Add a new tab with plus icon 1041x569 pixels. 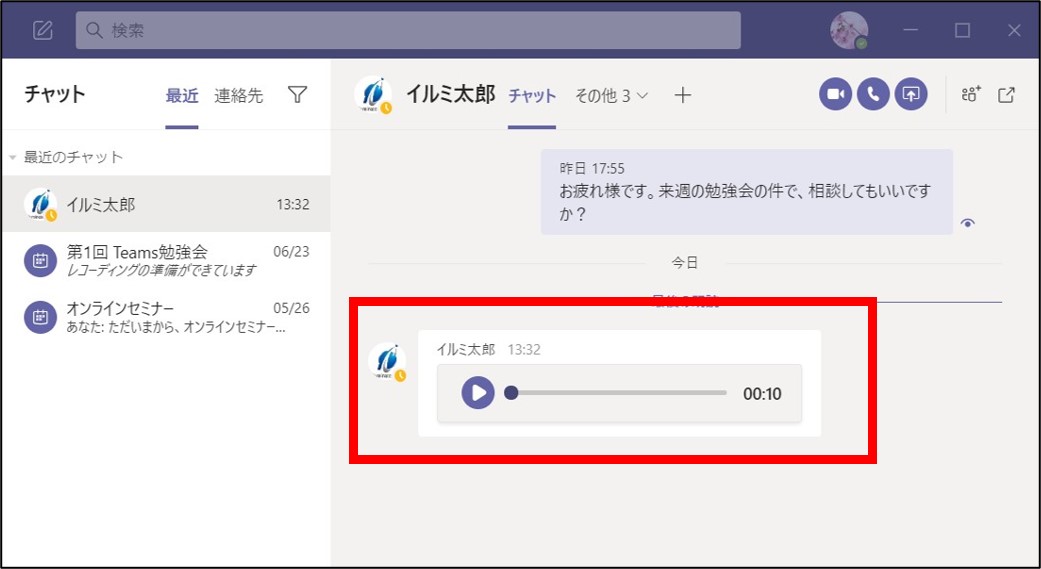[x=682, y=95]
